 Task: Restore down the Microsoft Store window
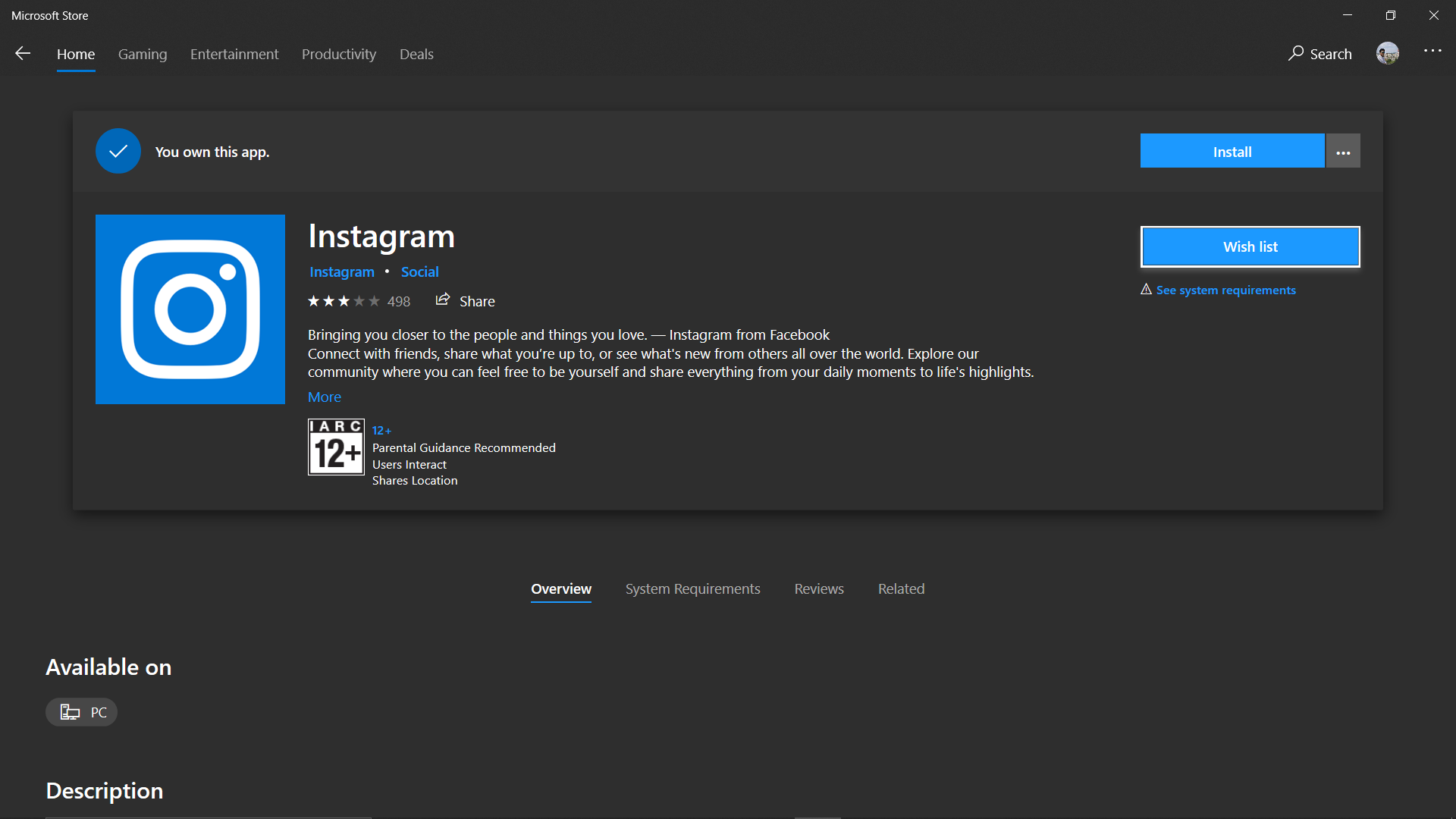[1391, 15]
